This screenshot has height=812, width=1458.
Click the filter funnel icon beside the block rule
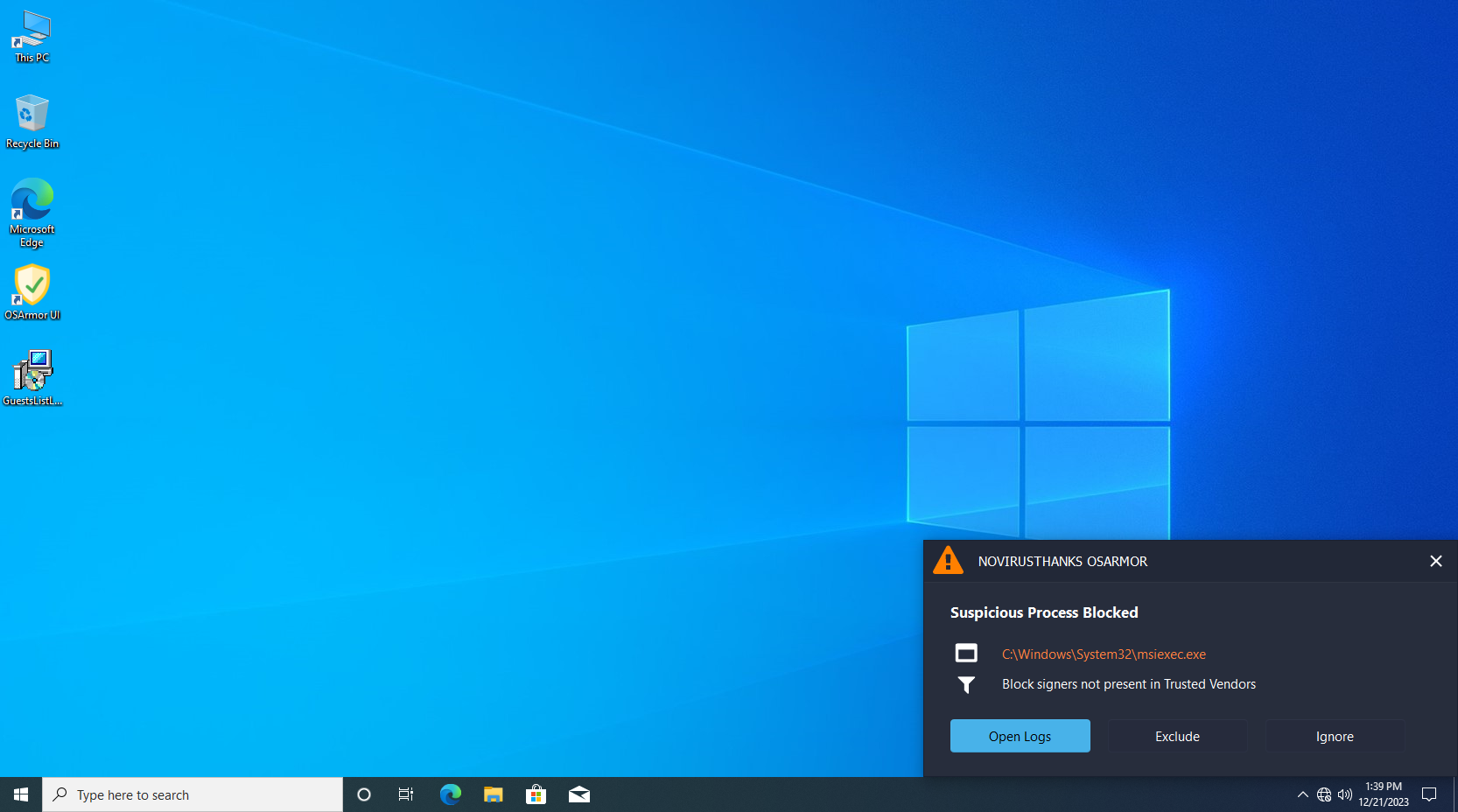tap(966, 684)
